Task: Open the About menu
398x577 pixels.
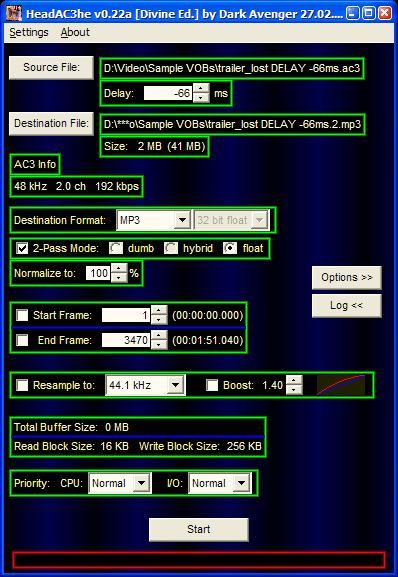Action: [75, 32]
